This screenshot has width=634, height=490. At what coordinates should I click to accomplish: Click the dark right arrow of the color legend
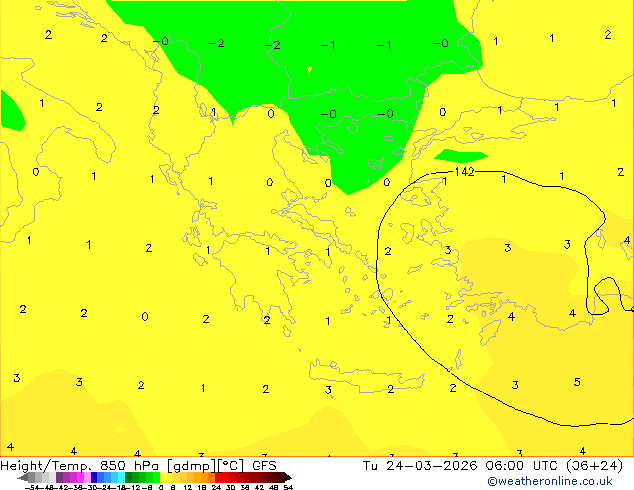[288, 477]
